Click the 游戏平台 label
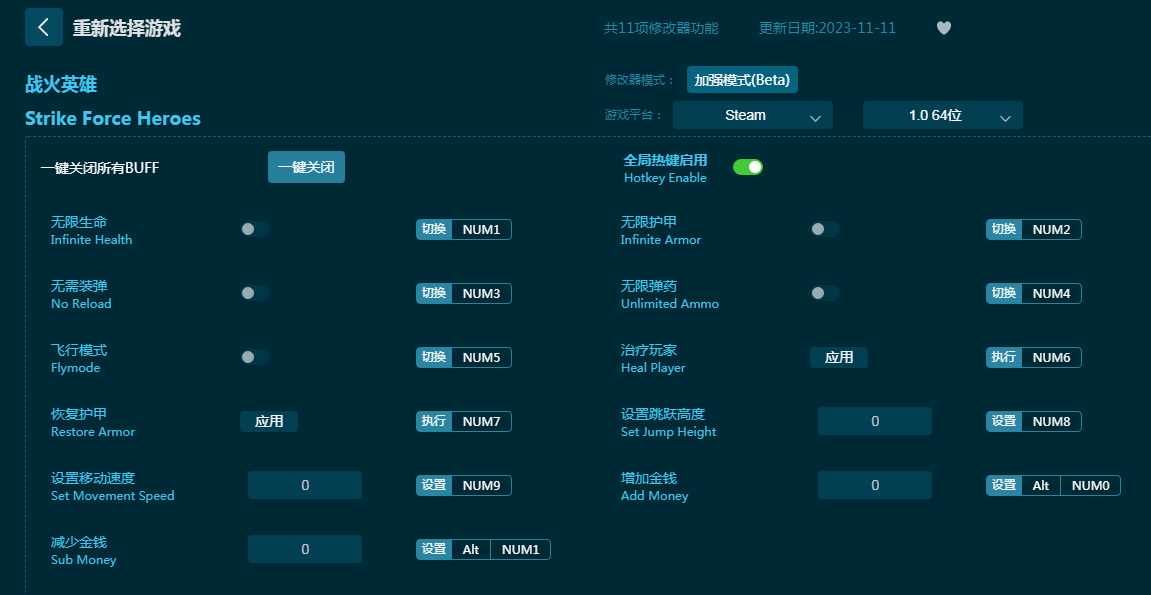The height and width of the screenshot is (595, 1151). (633, 115)
